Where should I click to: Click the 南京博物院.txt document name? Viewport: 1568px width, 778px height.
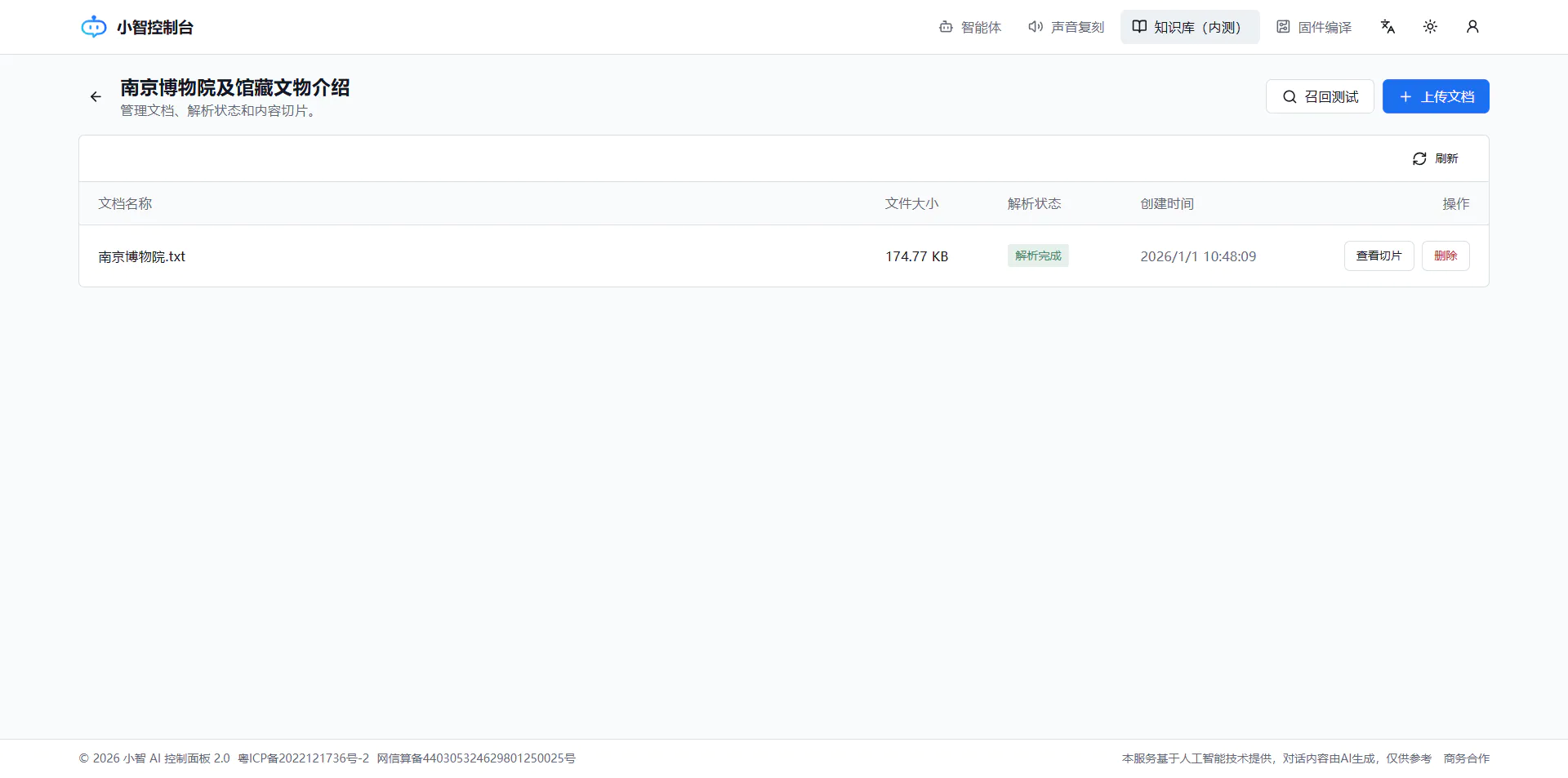click(x=142, y=256)
